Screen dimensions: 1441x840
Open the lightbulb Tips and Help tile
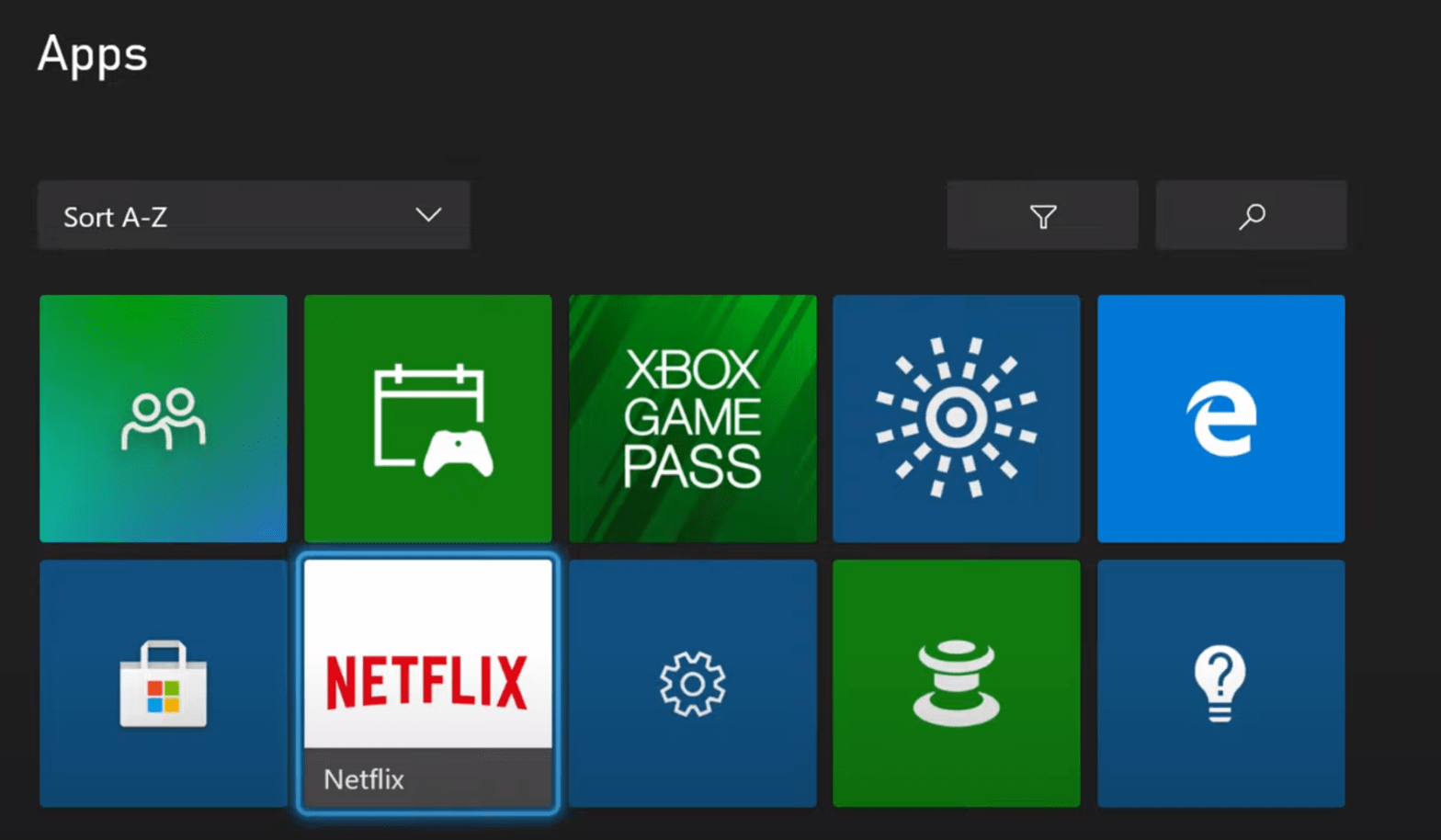1221,684
